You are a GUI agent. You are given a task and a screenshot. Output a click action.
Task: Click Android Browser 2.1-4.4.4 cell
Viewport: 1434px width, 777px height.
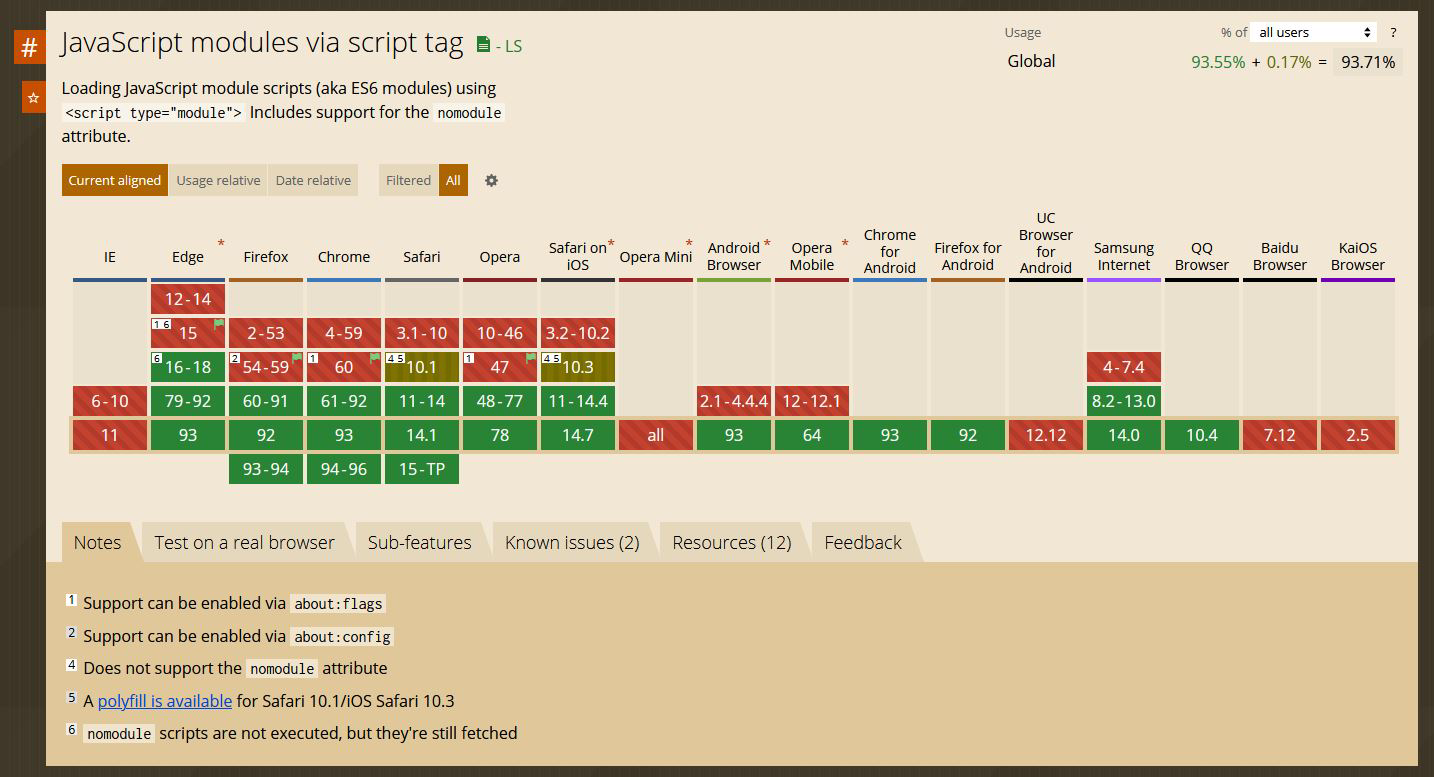pyautogui.click(x=734, y=401)
